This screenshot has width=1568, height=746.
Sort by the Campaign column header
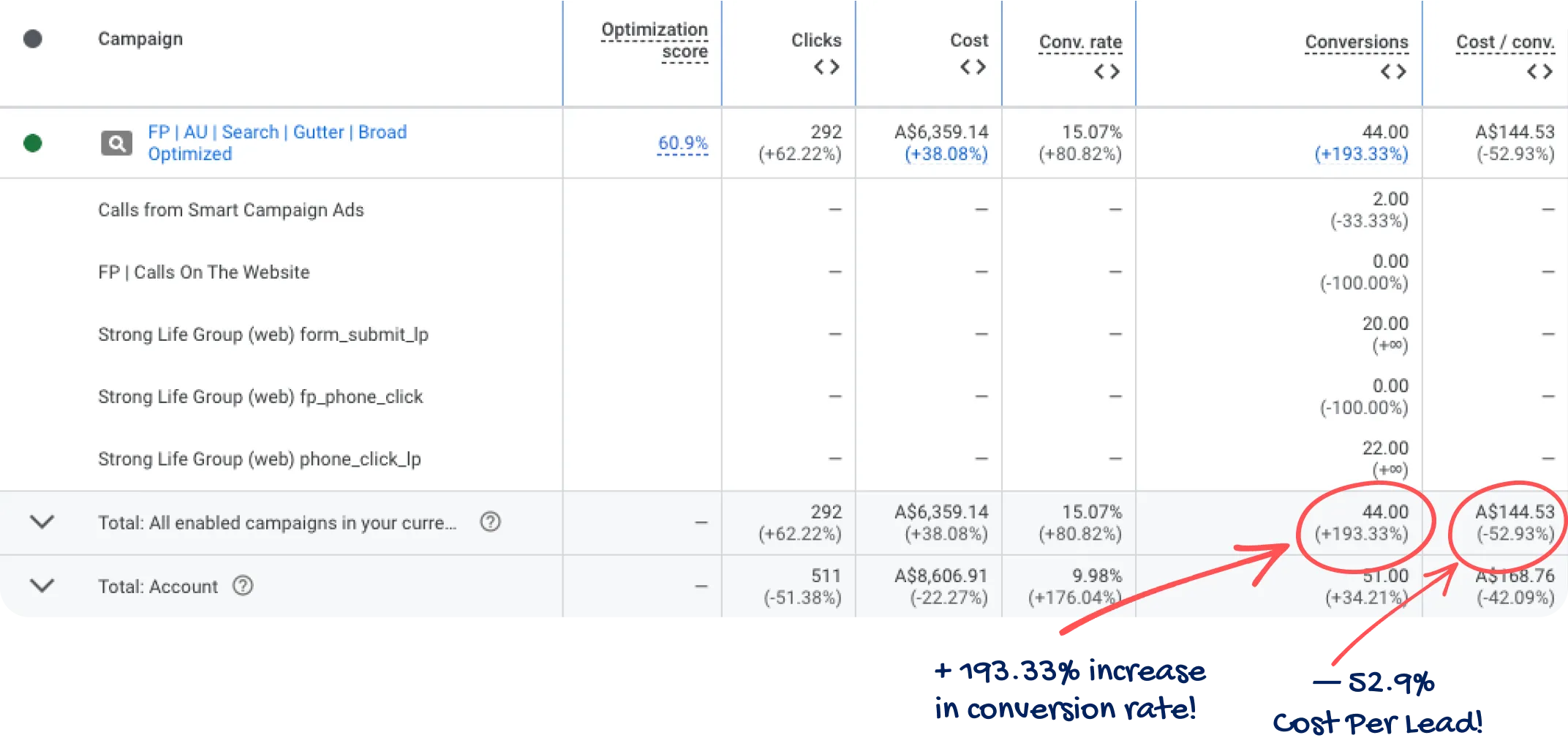coord(140,39)
